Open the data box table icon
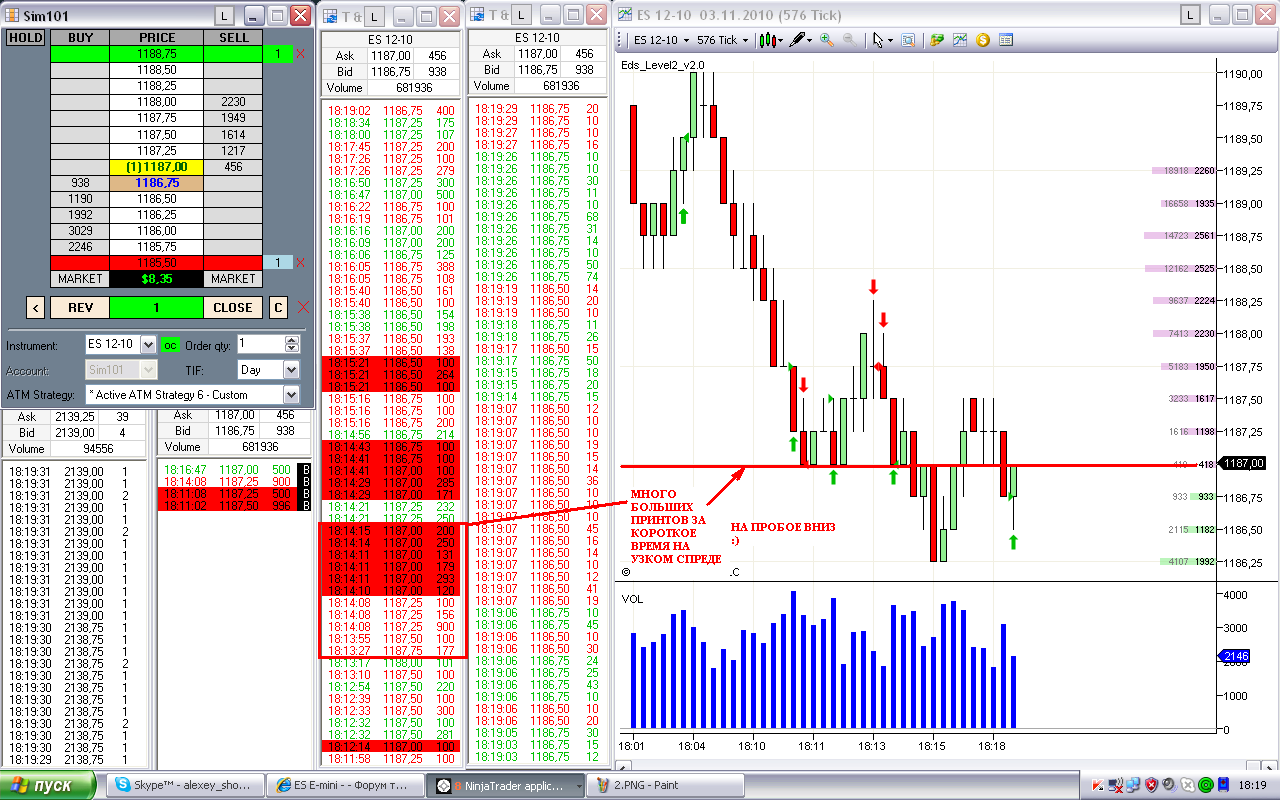Screen dimensions: 1280x802 point(1005,40)
